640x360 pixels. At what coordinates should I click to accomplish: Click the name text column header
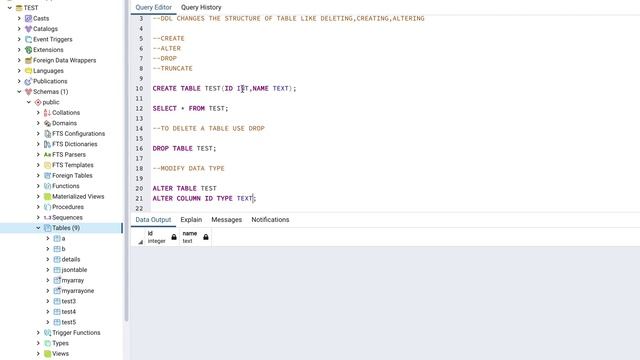[x=195, y=237]
